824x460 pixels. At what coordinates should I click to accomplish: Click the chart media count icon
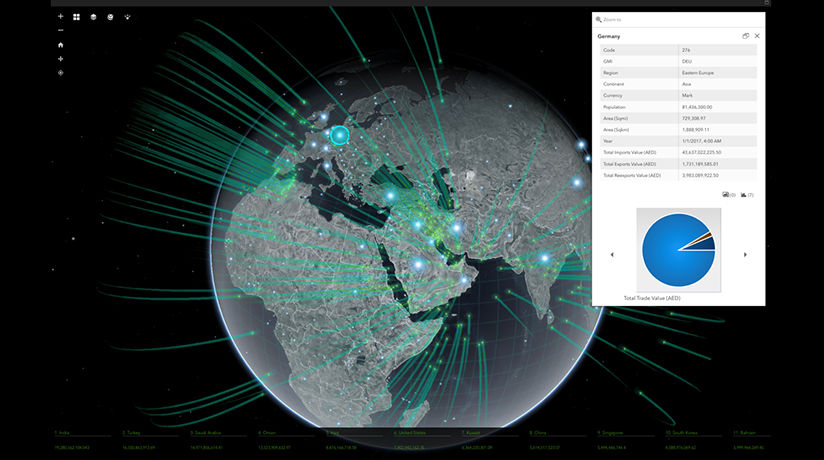click(x=747, y=195)
